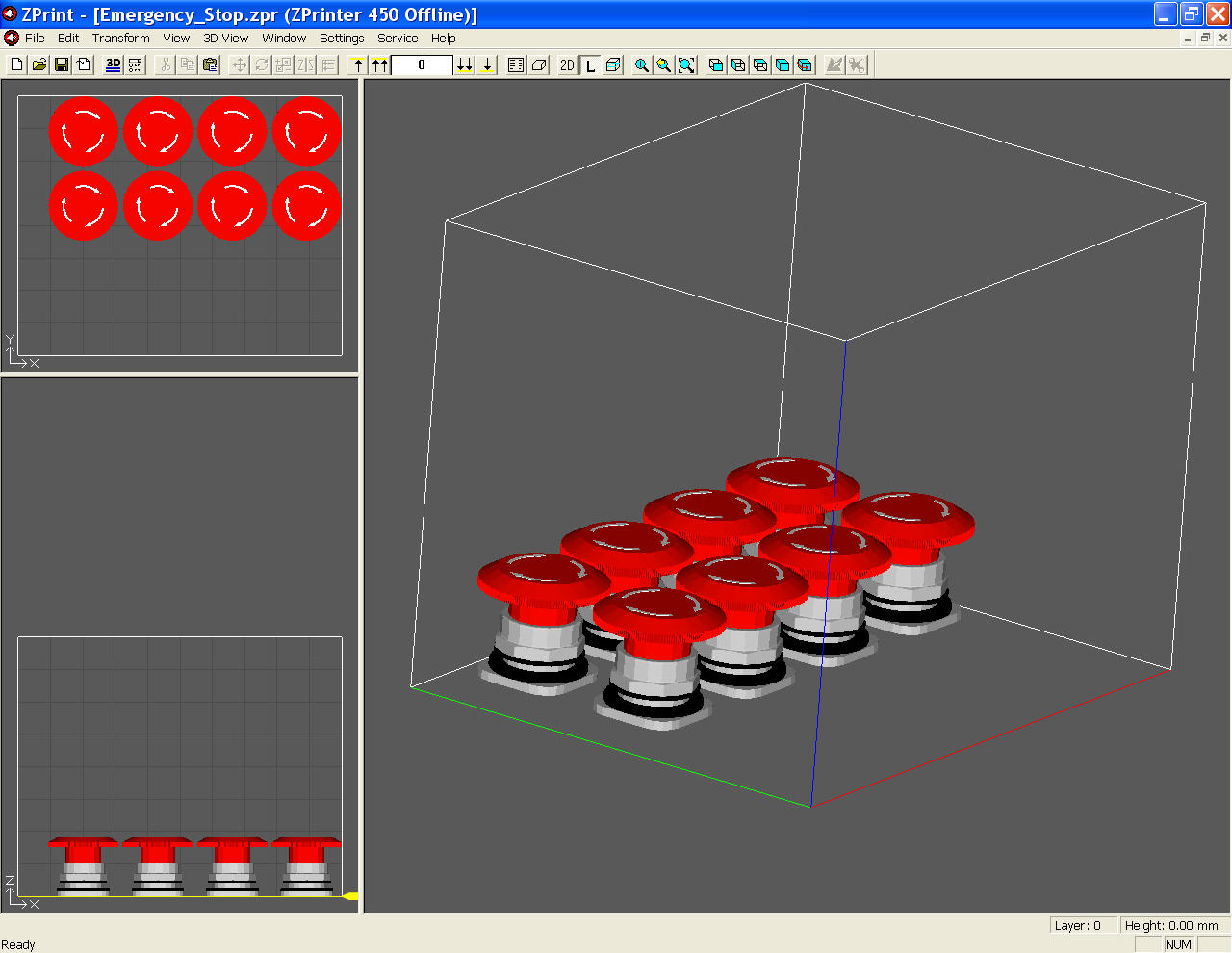Viewport: 1232px width, 953px height.
Task: Activate the Zoom to Fit tool
Action: click(686, 64)
